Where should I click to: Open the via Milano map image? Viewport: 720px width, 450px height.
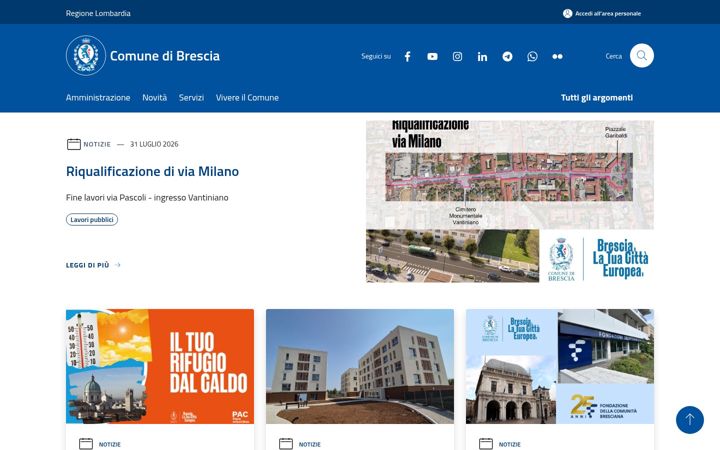tap(510, 201)
